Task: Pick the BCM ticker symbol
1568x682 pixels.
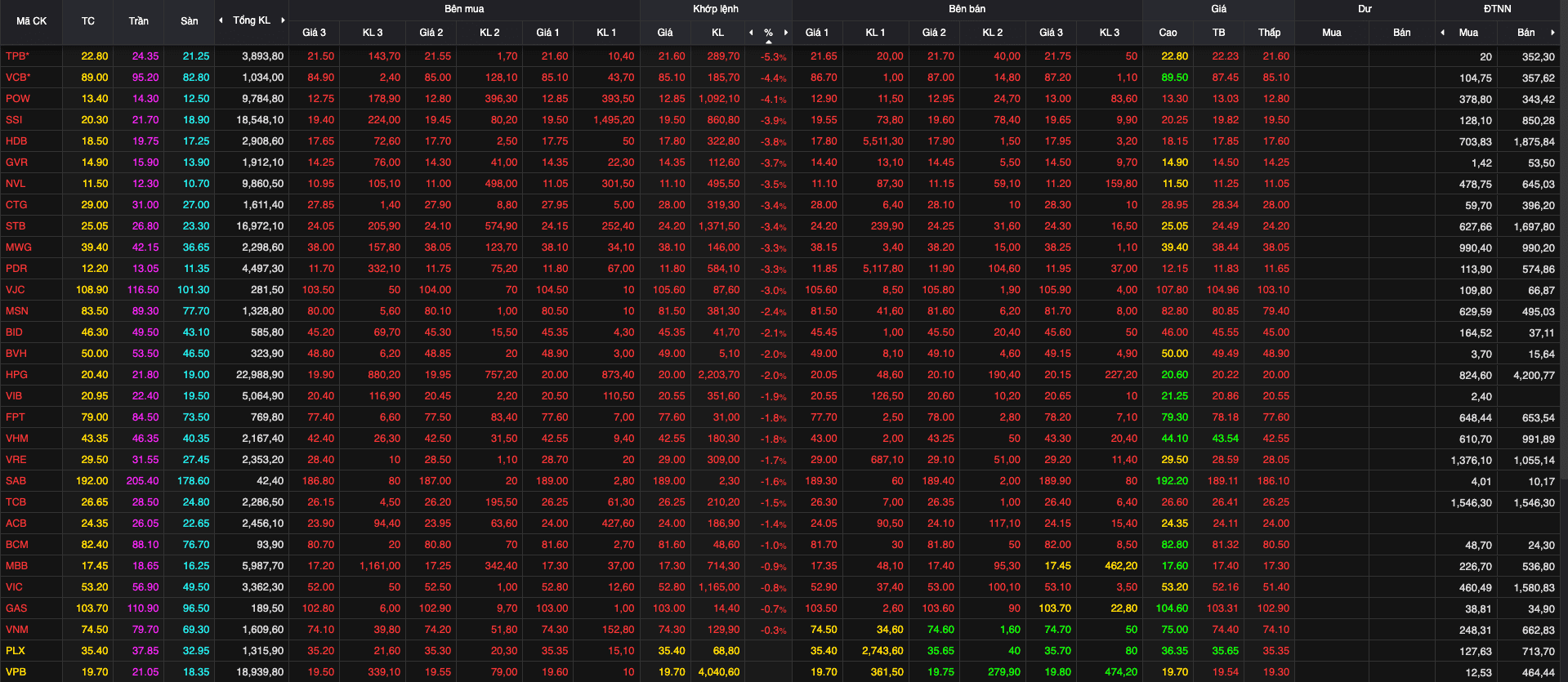Action: coord(16,545)
